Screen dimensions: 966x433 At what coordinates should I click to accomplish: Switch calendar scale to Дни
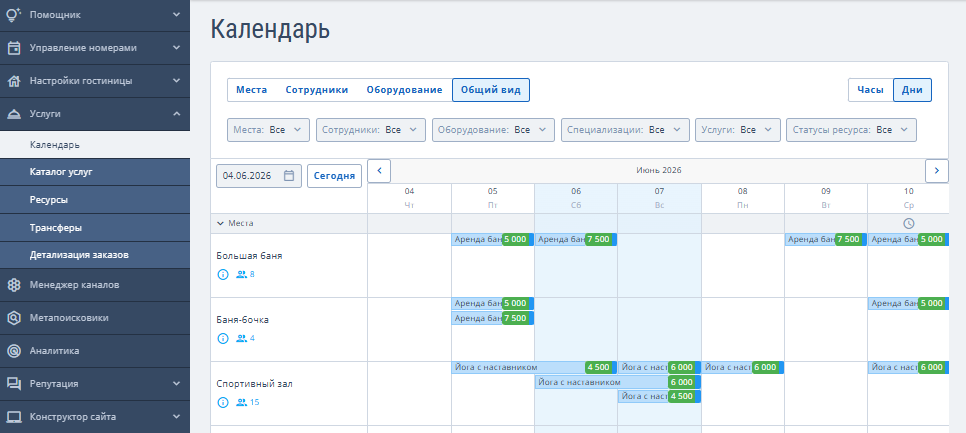point(912,90)
